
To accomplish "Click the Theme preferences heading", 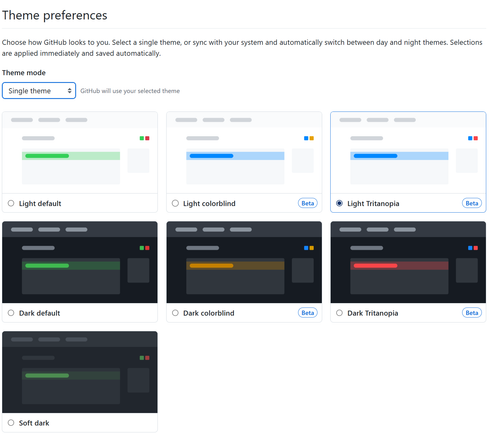I will (55, 15).
